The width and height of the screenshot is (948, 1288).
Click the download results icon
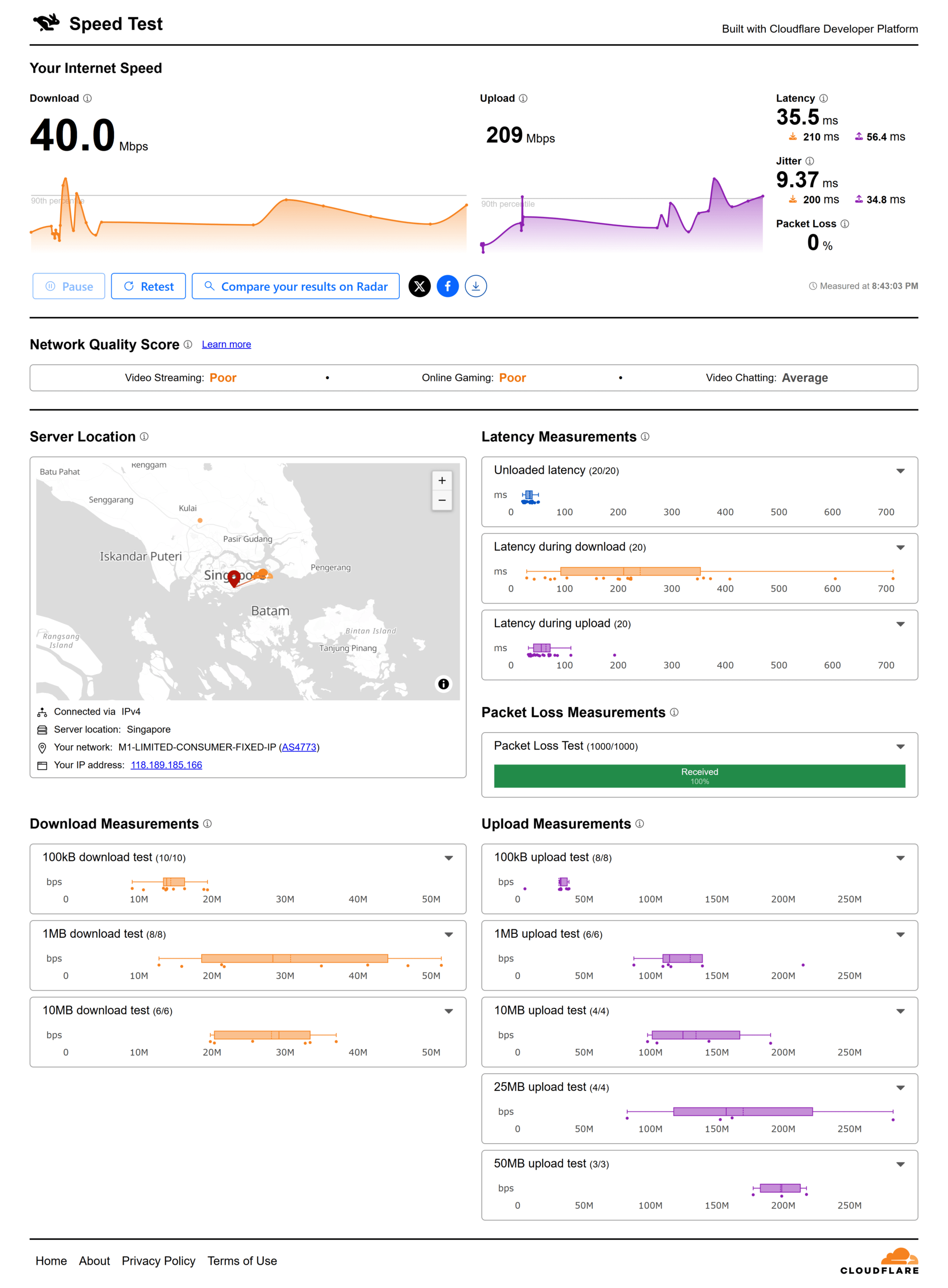[476, 286]
